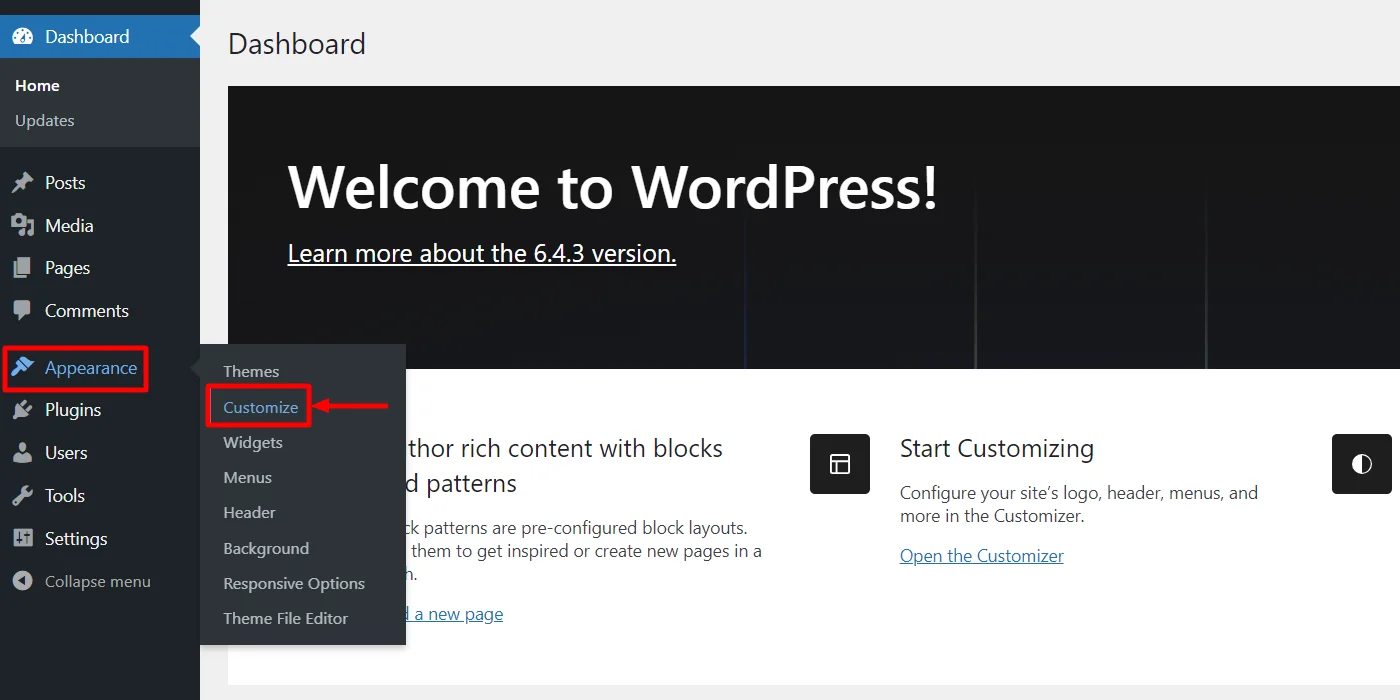Click the partially hidden 'a new page' link

(456, 614)
